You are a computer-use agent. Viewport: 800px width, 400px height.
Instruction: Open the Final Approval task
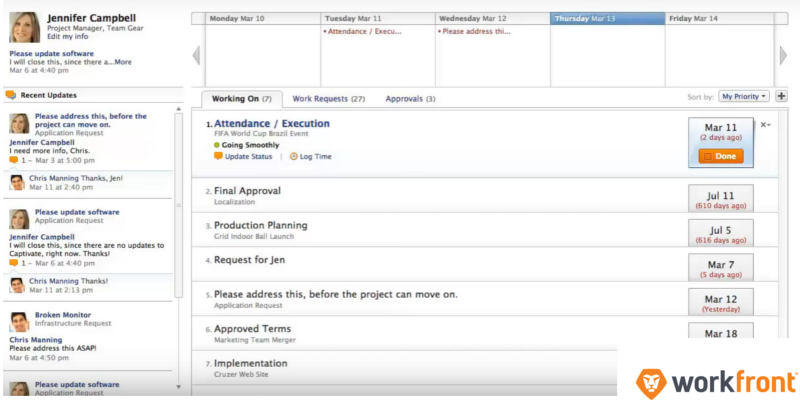click(x=247, y=190)
